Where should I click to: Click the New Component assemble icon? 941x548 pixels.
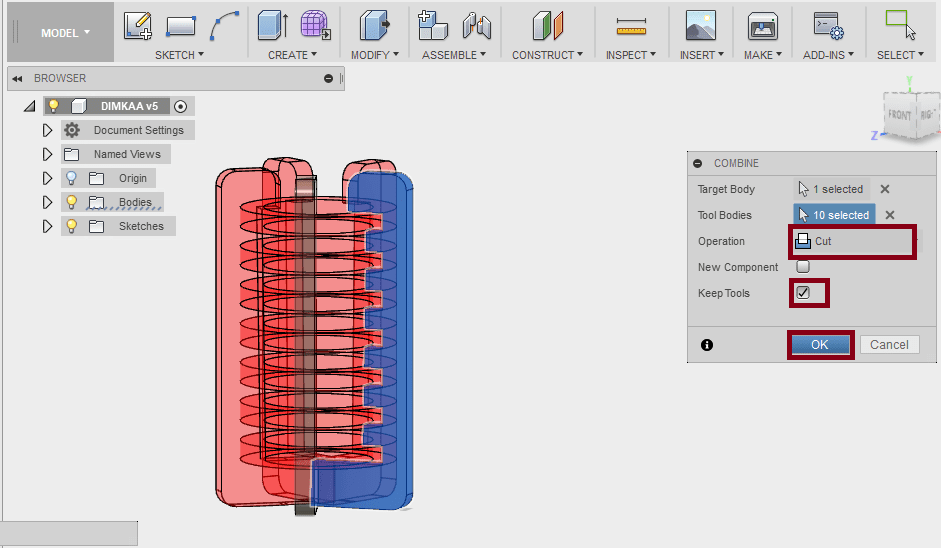point(433,26)
